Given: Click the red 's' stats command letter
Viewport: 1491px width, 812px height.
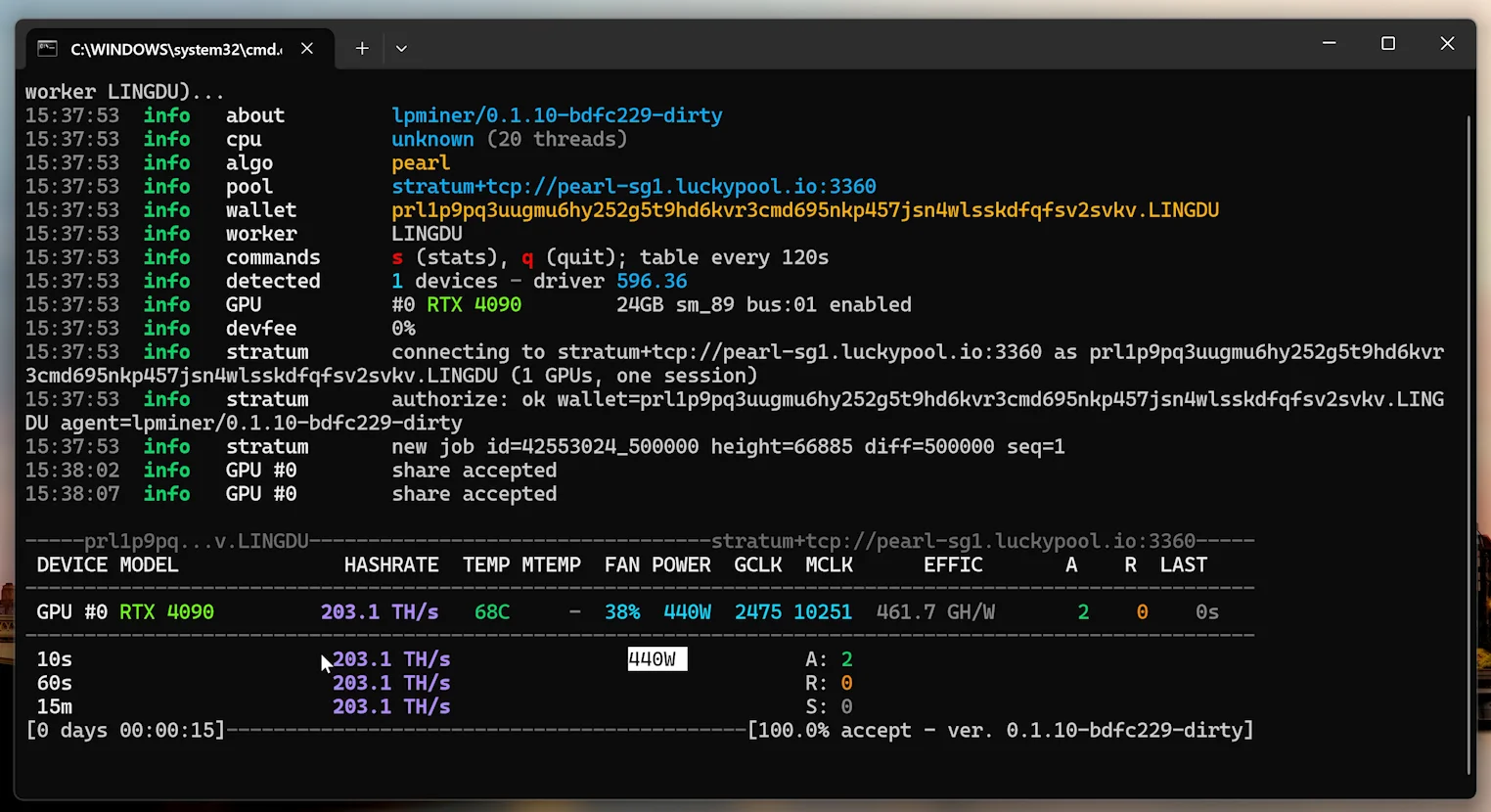Looking at the screenshot, I should [x=397, y=258].
